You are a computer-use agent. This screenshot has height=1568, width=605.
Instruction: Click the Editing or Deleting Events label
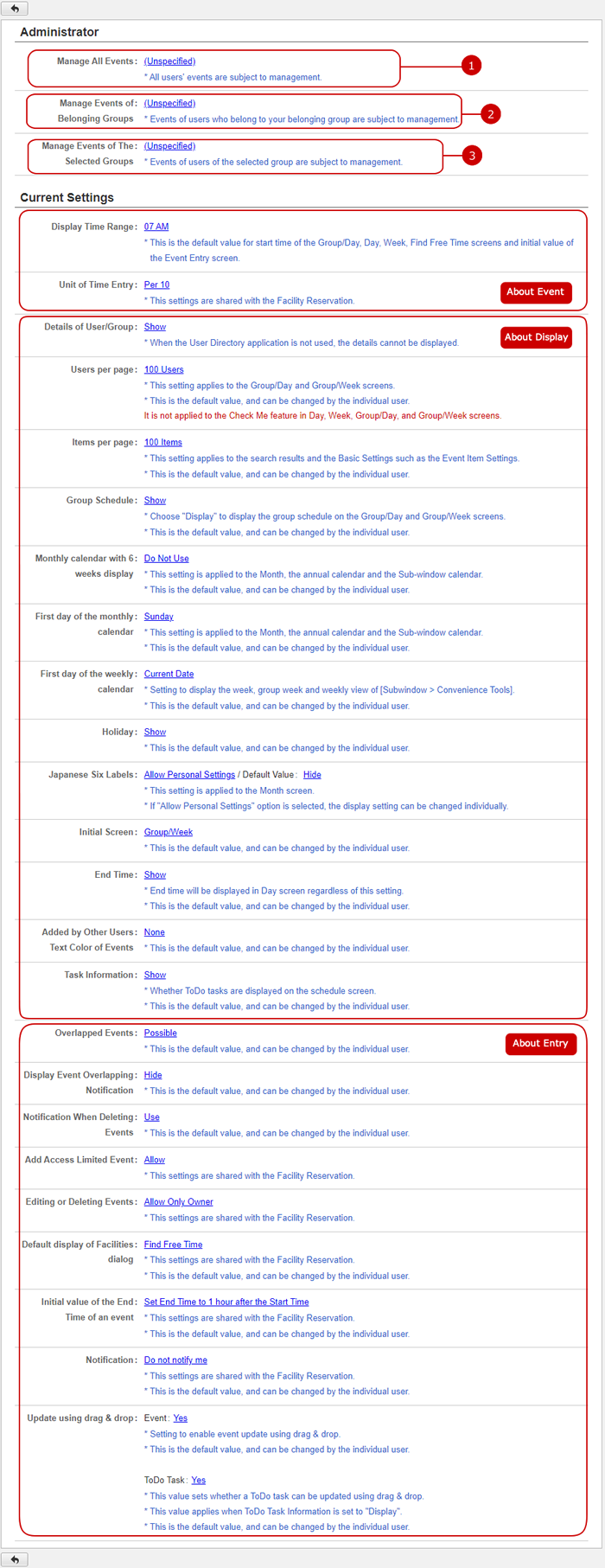tap(81, 1202)
